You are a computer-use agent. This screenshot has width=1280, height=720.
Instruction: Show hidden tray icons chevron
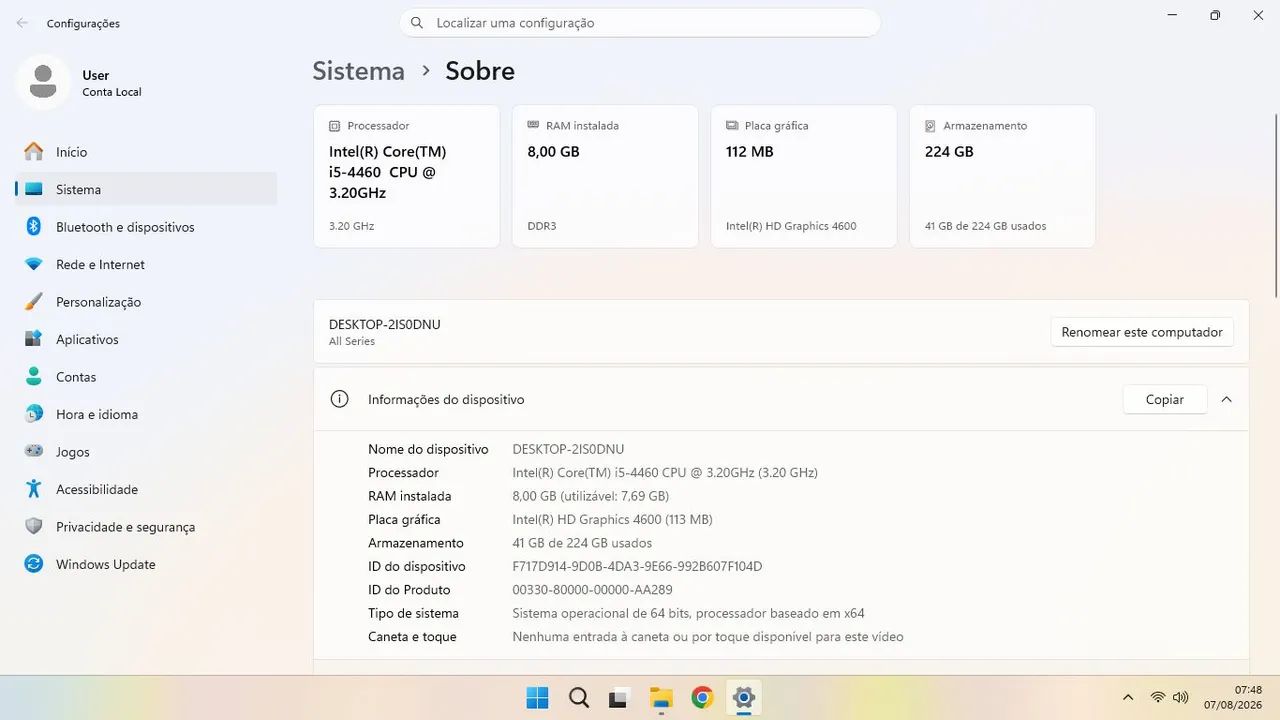click(1128, 698)
